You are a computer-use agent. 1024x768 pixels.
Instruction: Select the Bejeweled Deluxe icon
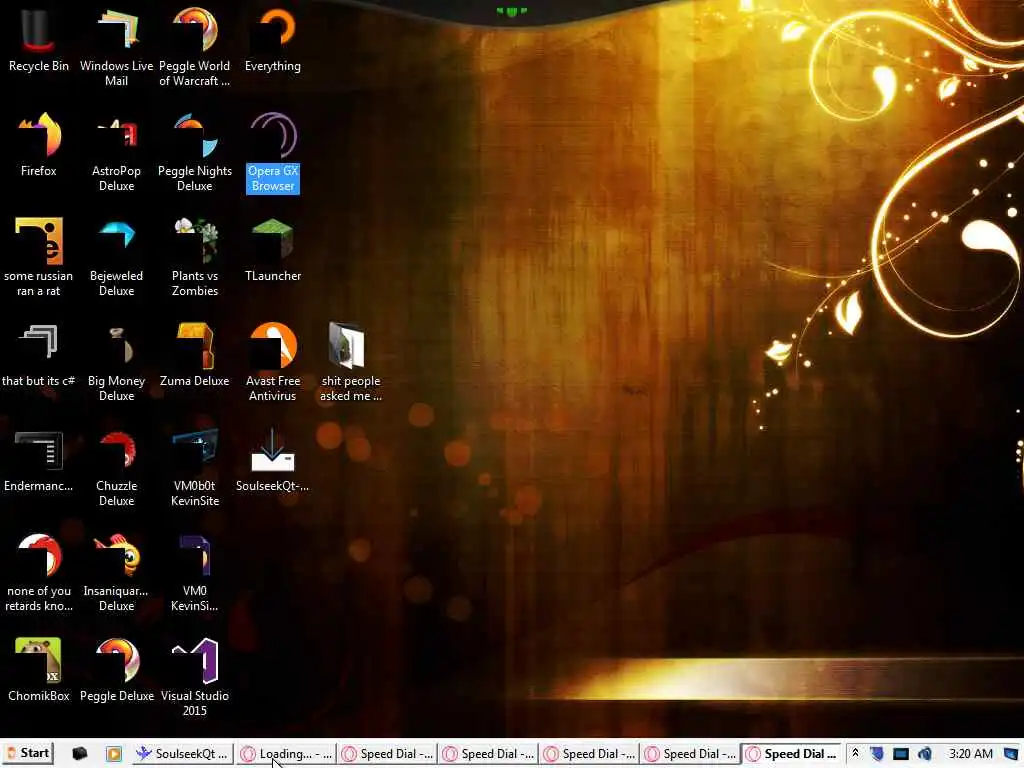pos(116,257)
